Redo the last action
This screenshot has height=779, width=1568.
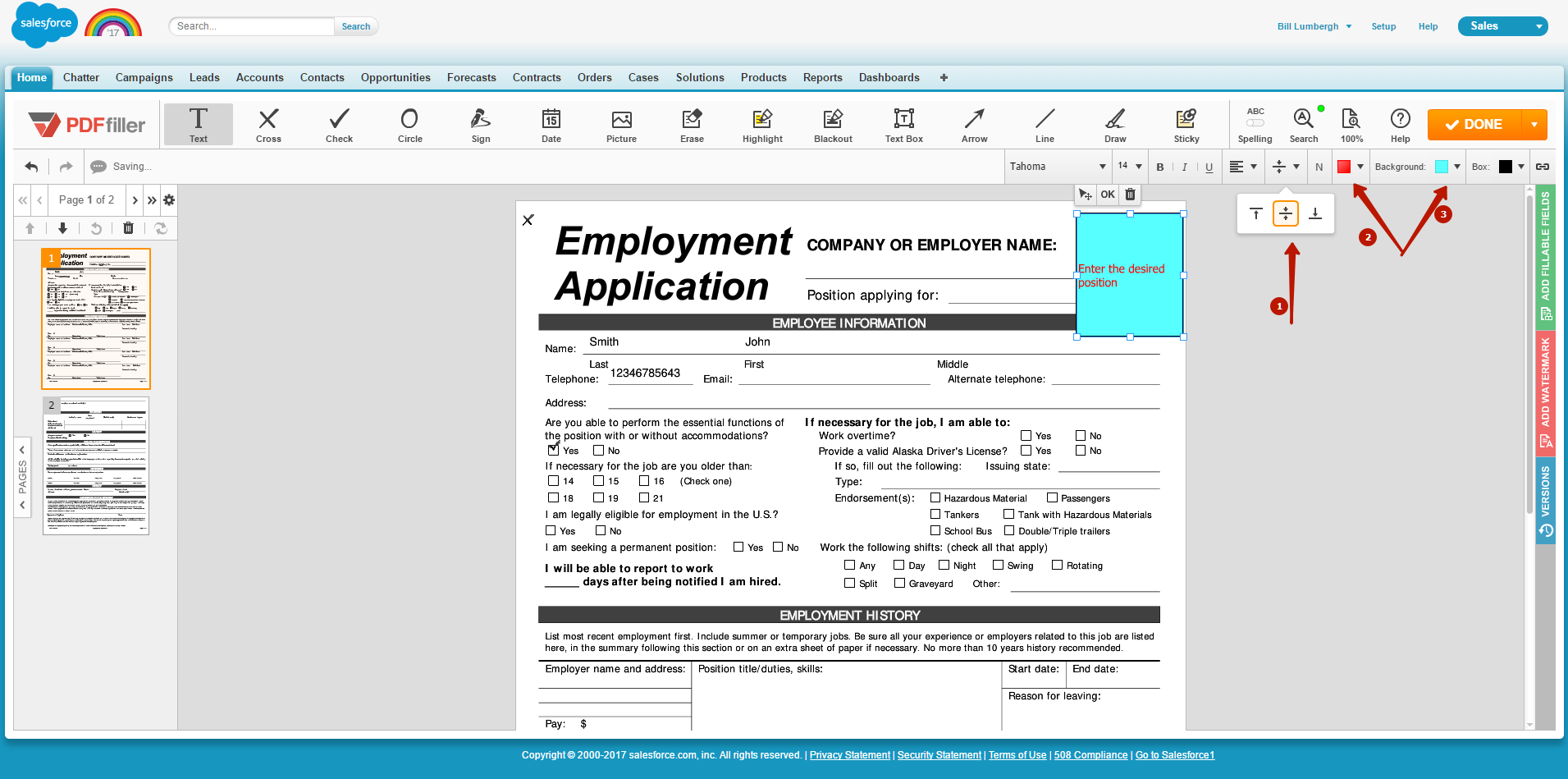point(66,167)
